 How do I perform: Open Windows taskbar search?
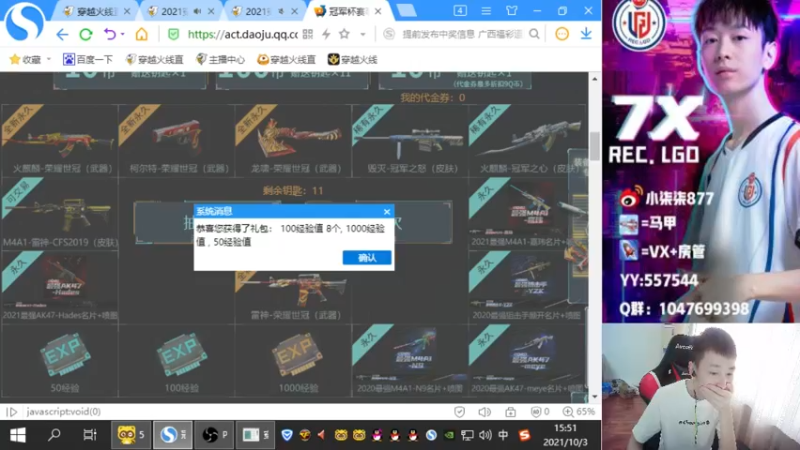click(54, 435)
